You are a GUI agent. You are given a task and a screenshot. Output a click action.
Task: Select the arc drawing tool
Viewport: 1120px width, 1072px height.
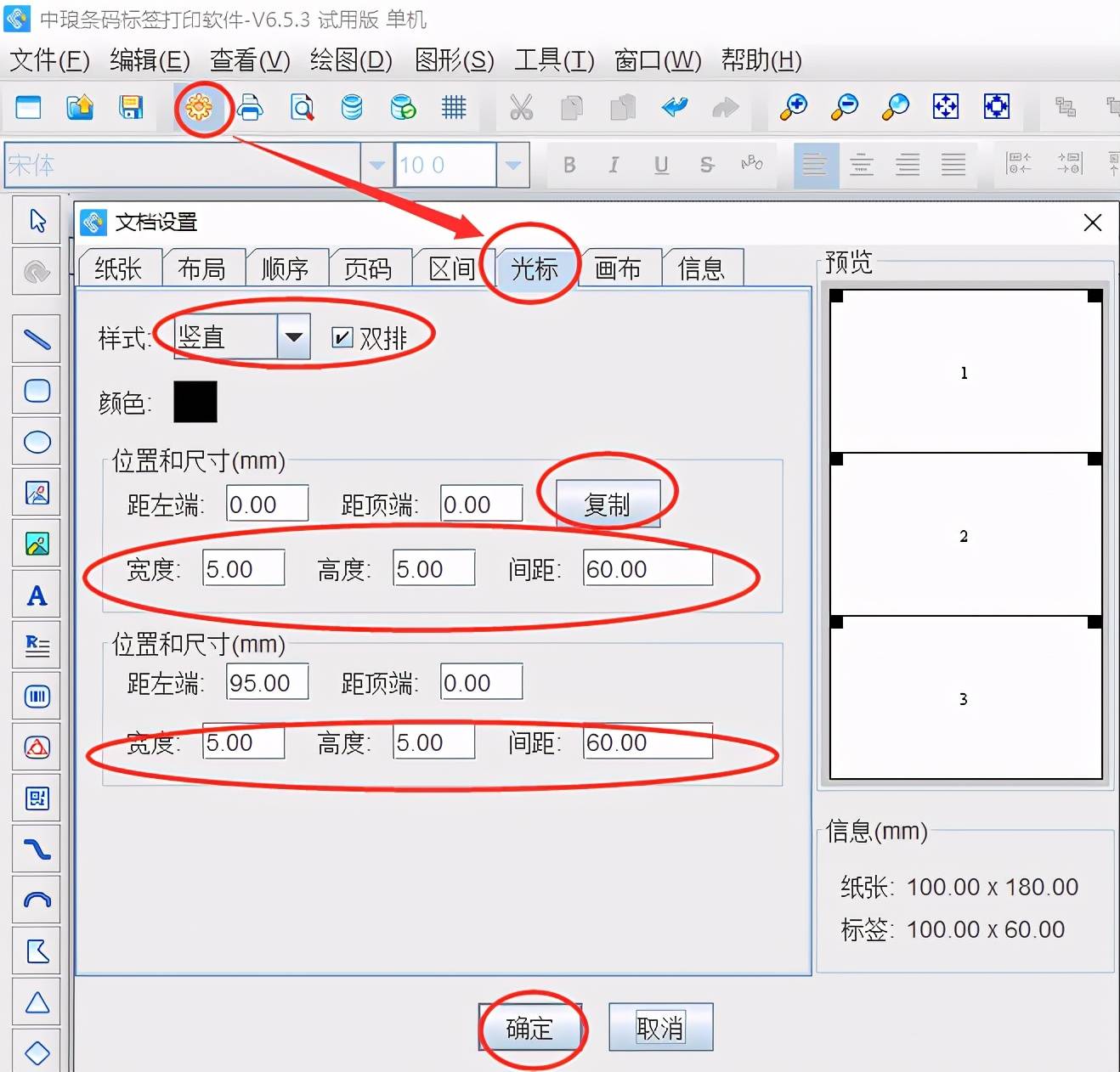[37, 900]
